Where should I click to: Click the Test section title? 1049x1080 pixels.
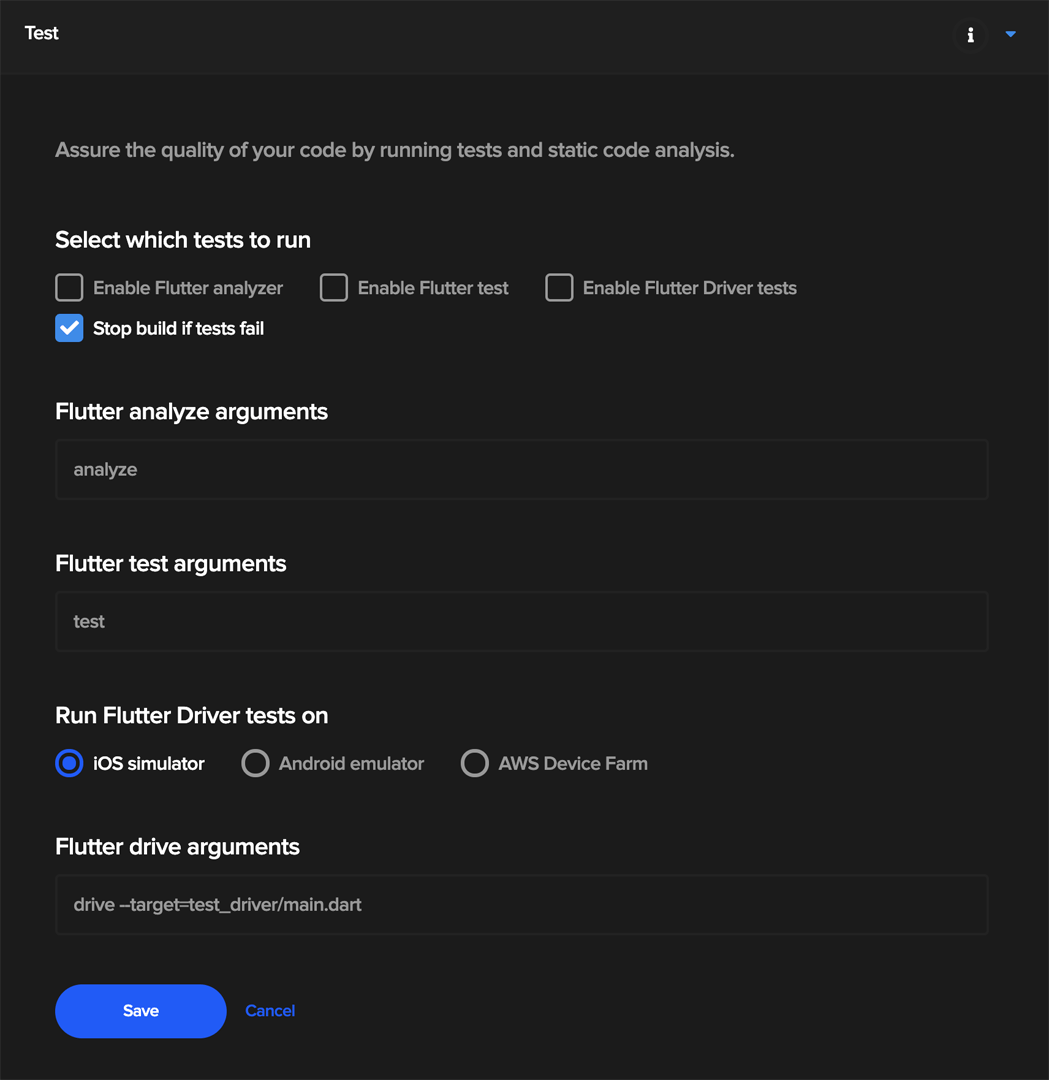41,33
